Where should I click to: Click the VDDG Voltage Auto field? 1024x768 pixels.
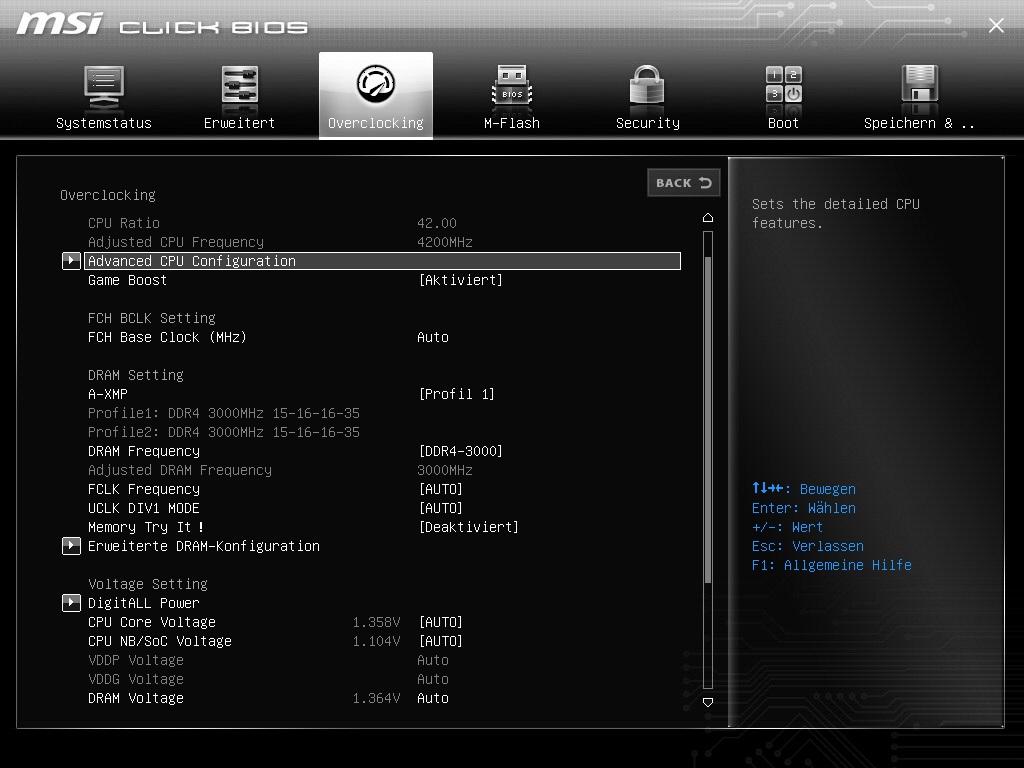click(433, 679)
